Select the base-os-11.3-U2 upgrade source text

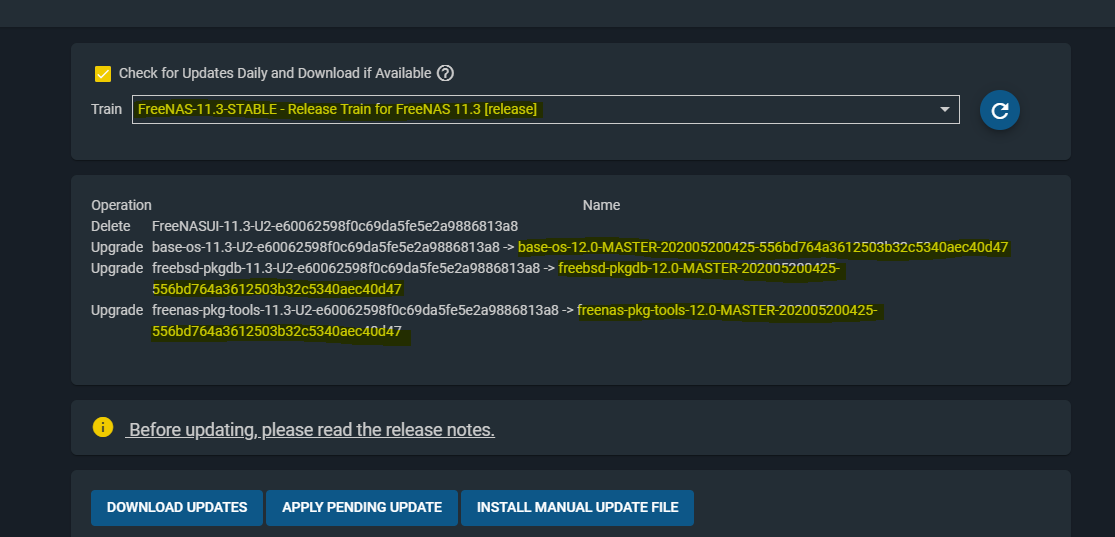point(326,248)
